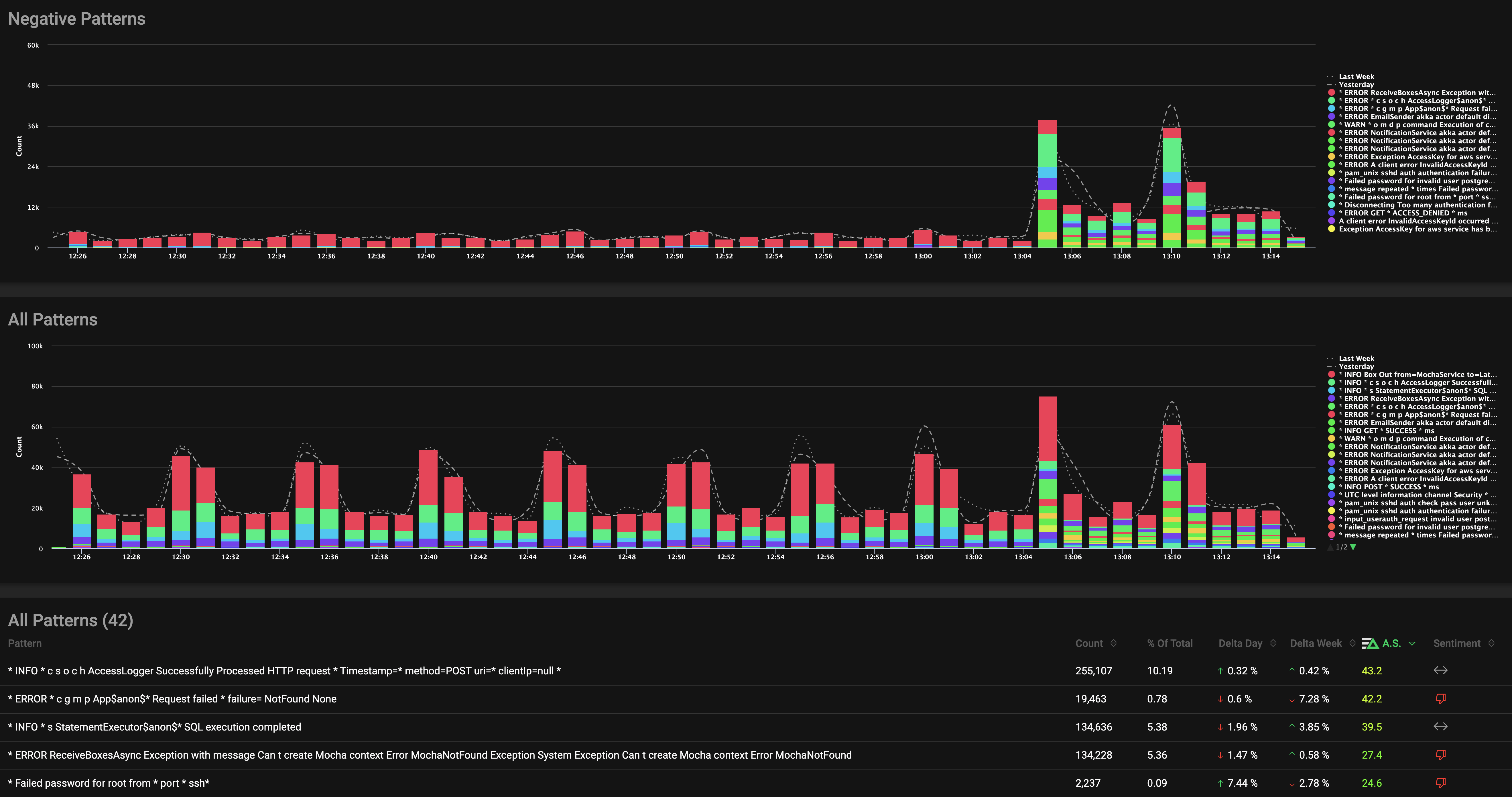Click thumbs-down sentiment icon for NotFound error row
Screen dimensions: 1512x797
pos(1440,698)
